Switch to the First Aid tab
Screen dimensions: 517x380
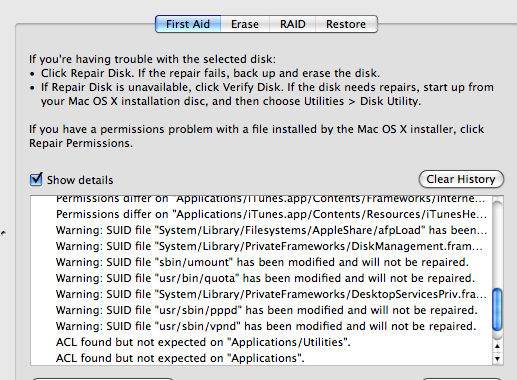188,24
